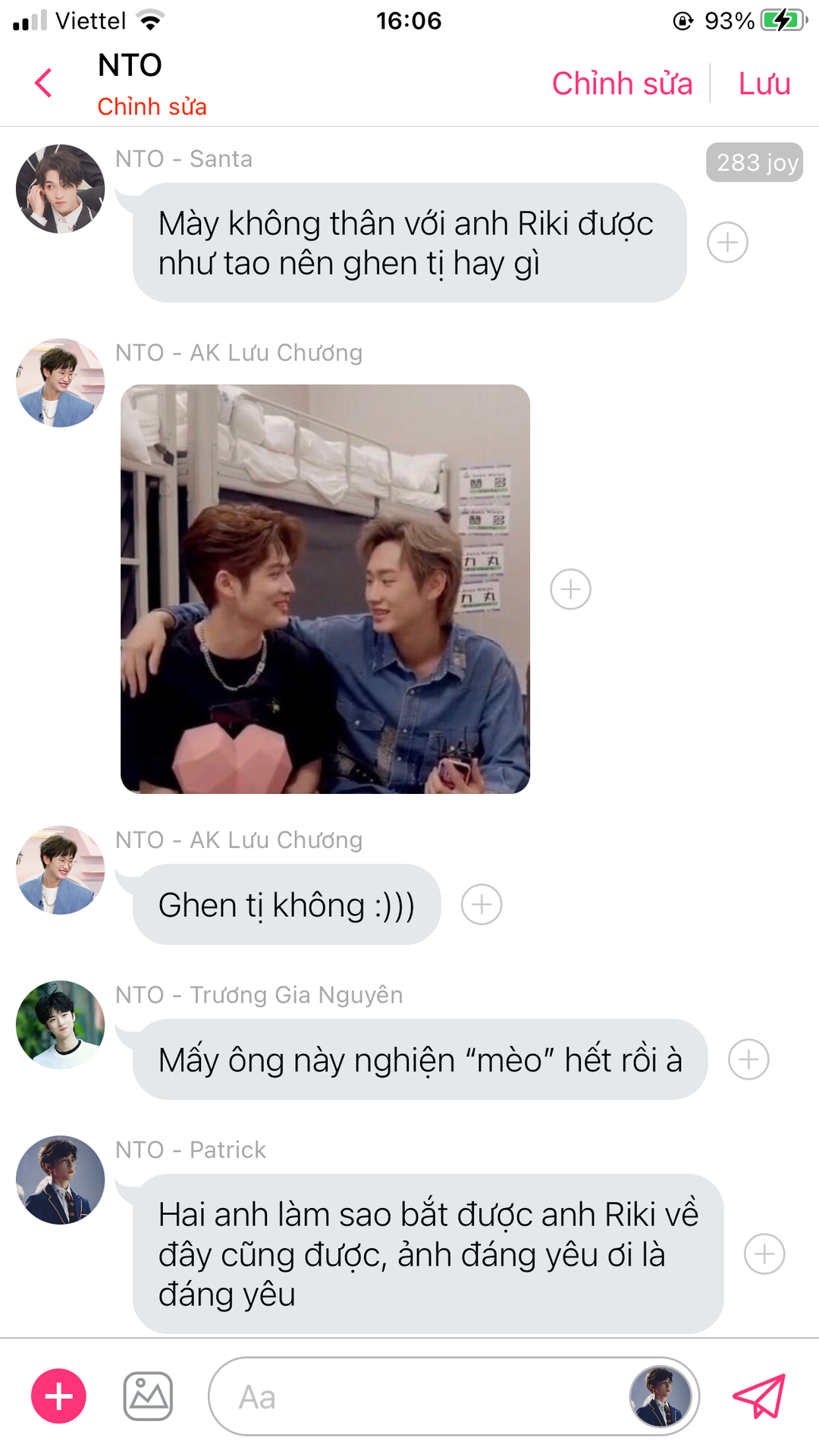The image size is (819, 1456).
Task: Open the image gallery picker icon
Action: pyautogui.click(x=148, y=1396)
